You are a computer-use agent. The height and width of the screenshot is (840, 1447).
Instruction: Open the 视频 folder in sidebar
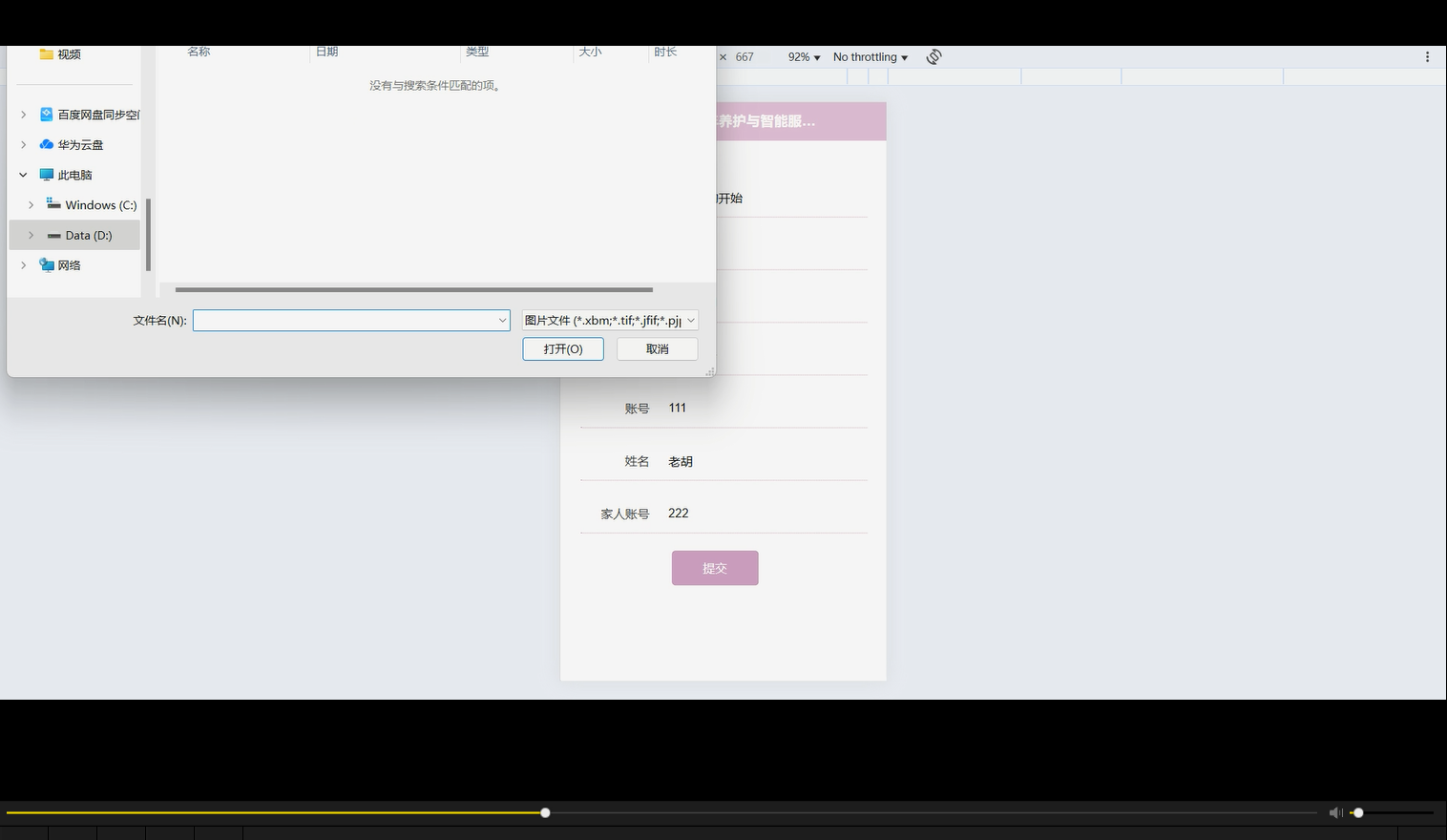click(69, 54)
